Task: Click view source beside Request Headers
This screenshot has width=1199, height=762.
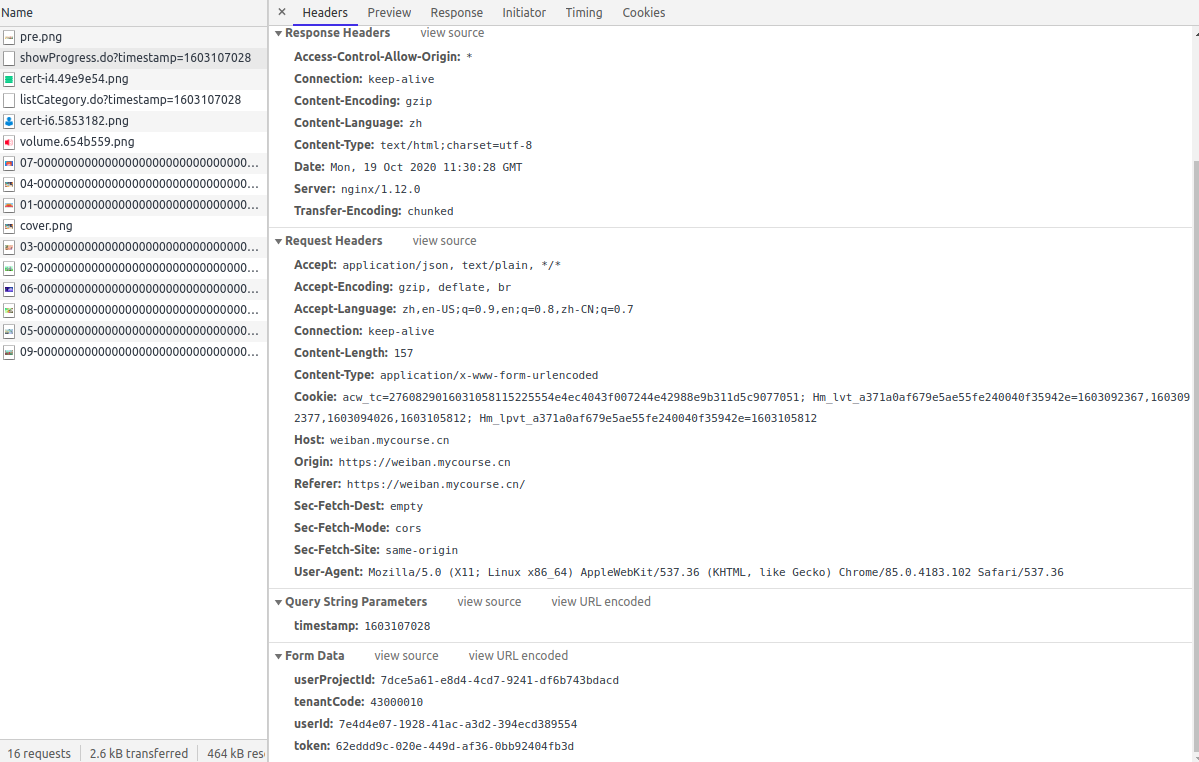Action: [444, 240]
